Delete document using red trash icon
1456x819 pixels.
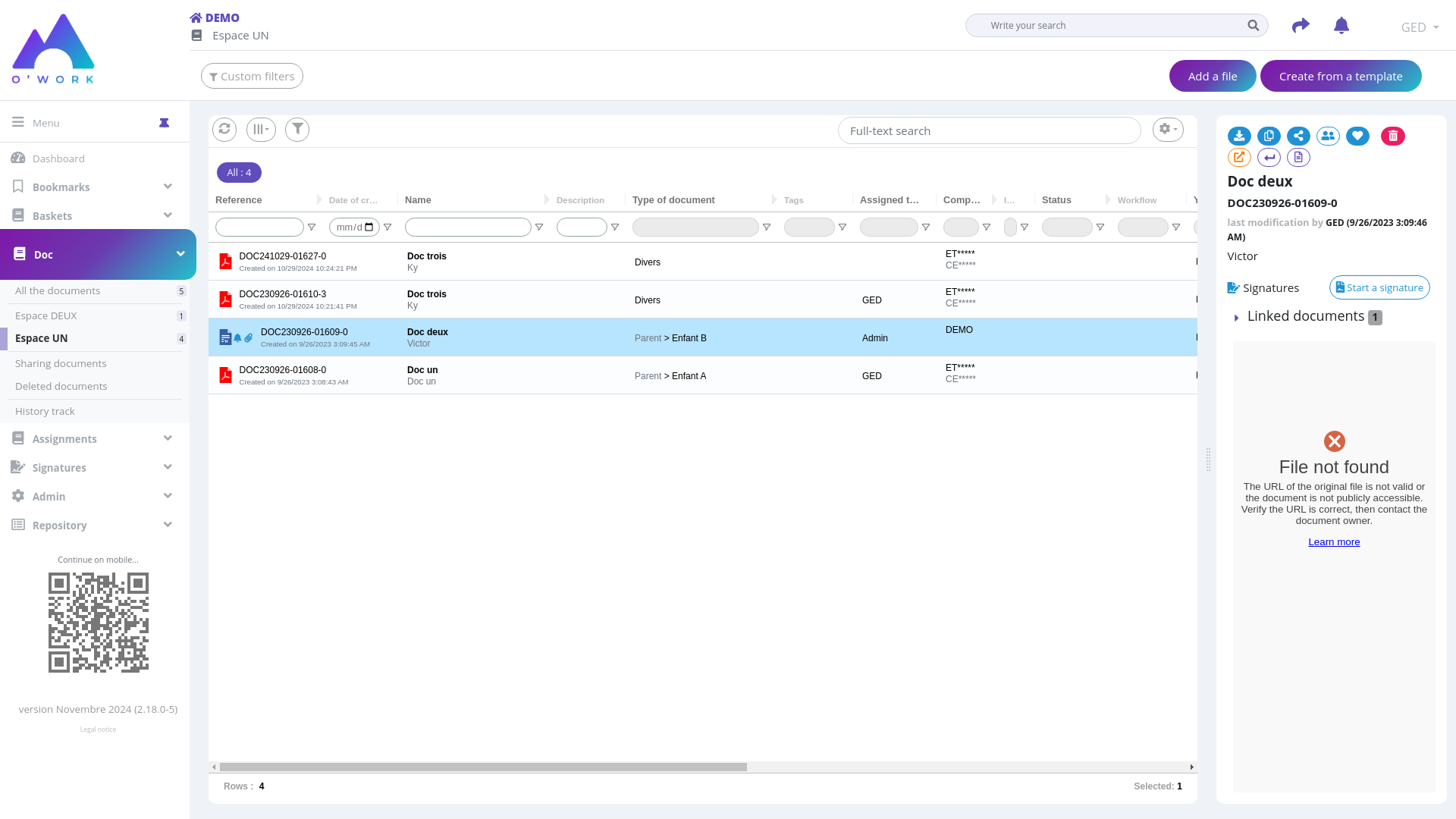click(1392, 136)
